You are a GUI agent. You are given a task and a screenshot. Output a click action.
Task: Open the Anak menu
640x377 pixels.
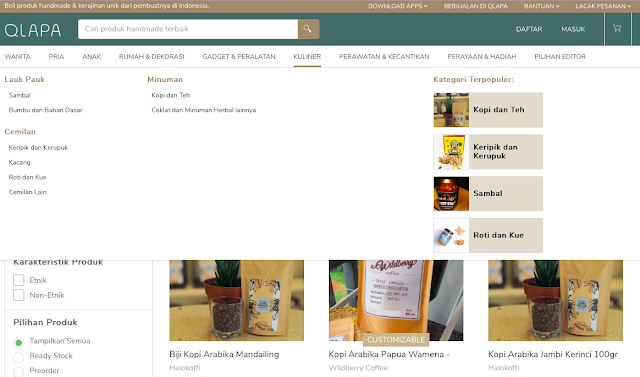(91, 57)
